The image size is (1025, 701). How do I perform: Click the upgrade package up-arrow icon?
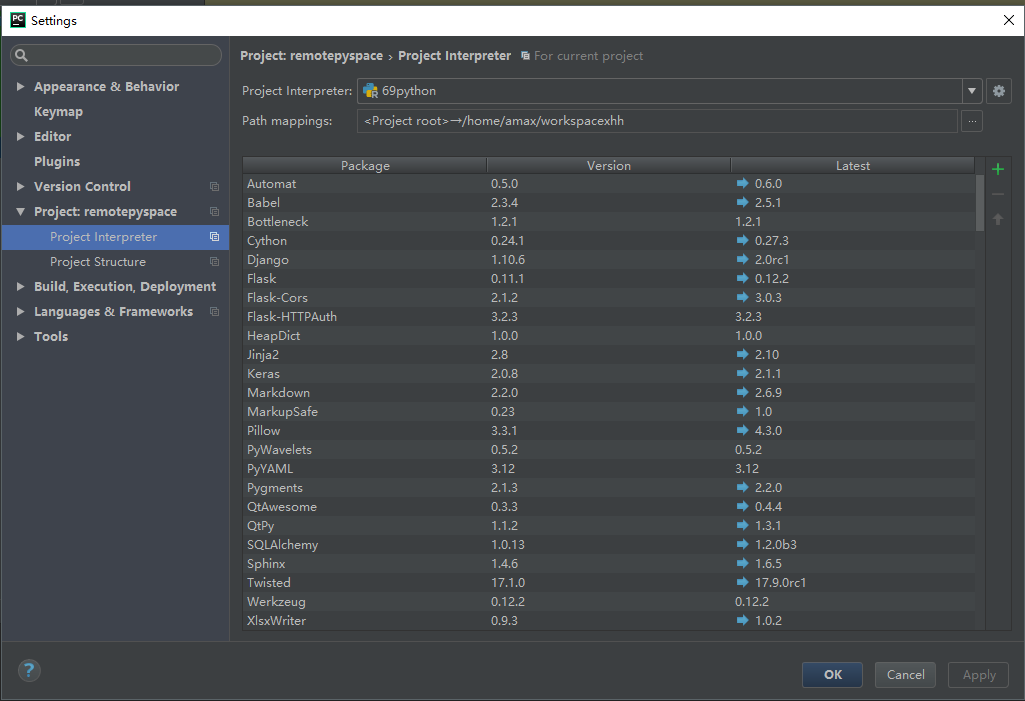(x=998, y=219)
